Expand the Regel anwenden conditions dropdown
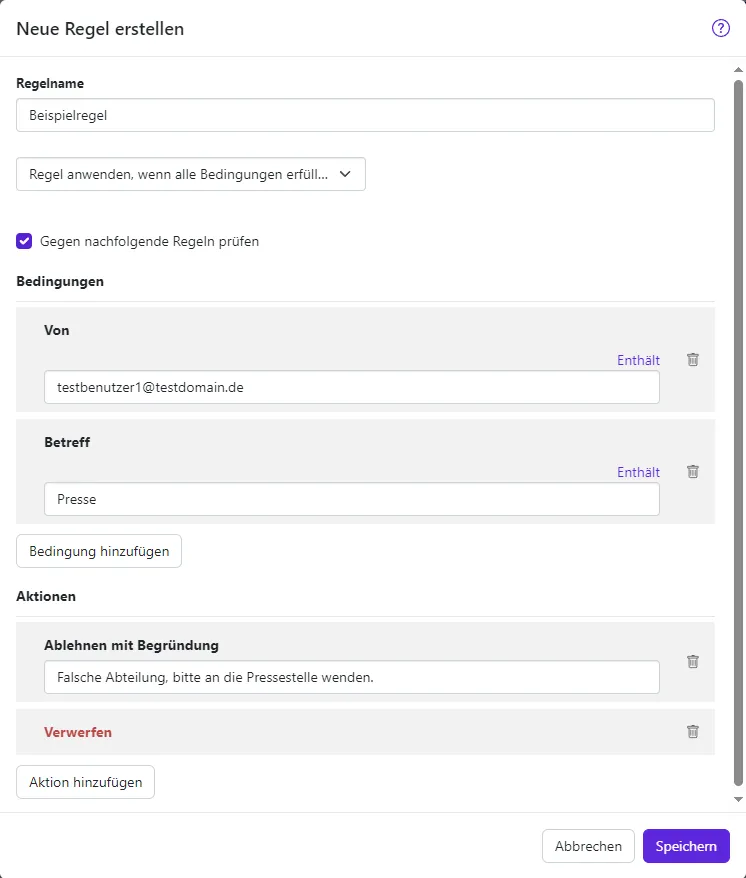The height and width of the screenshot is (878, 746). pyautogui.click(x=191, y=174)
